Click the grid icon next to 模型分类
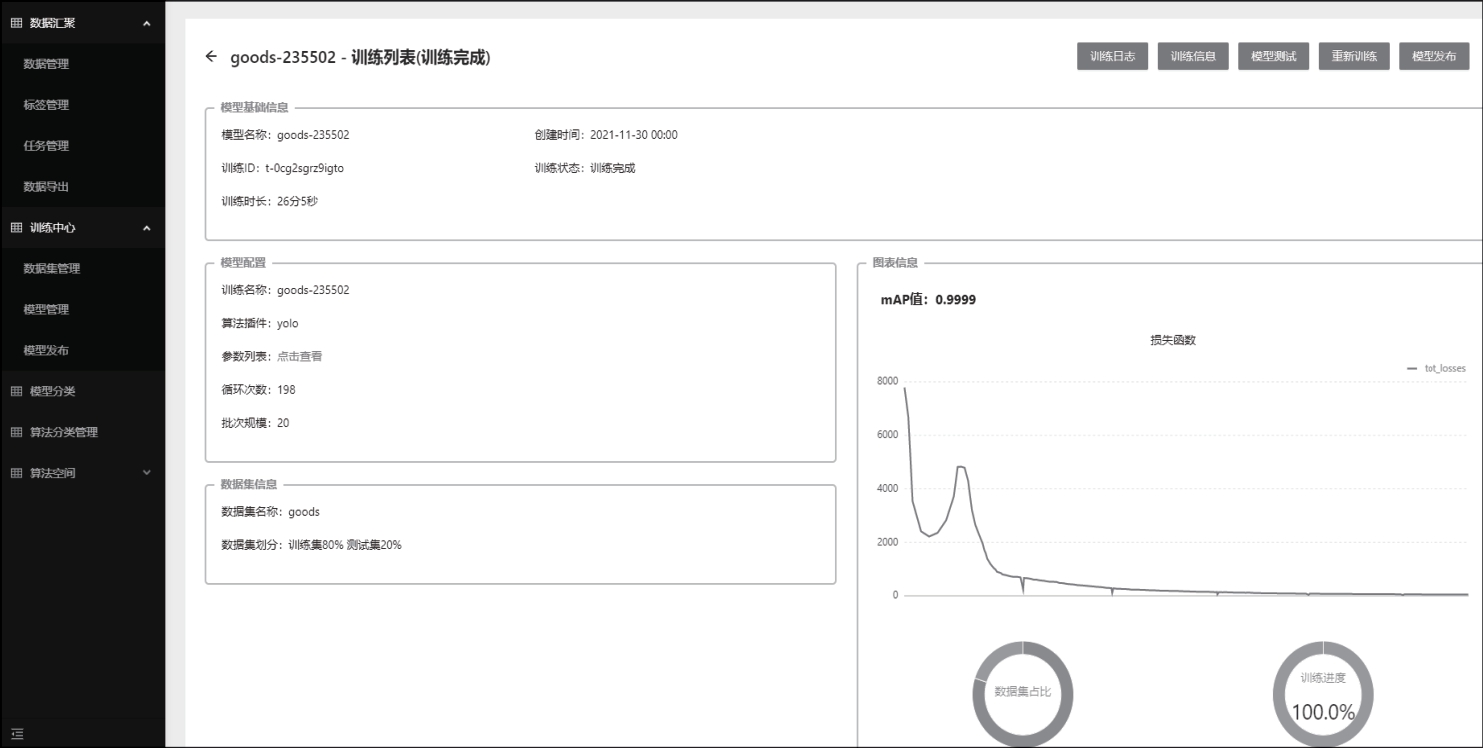The height and width of the screenshot is (748, 1483). coord(16,391)
